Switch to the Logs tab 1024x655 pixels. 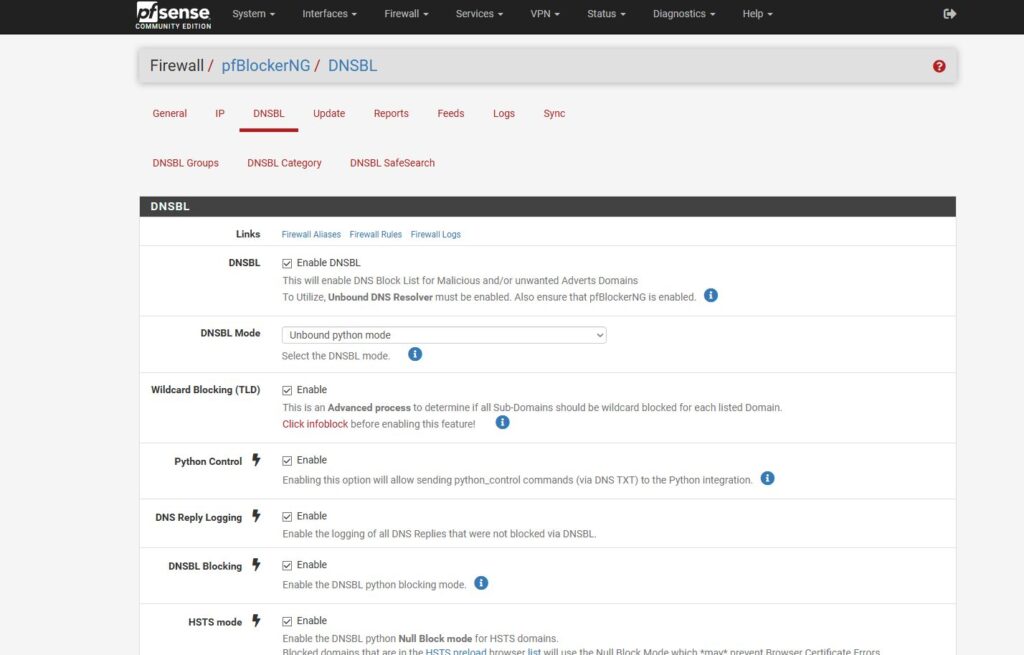click(x=504, y=114)
